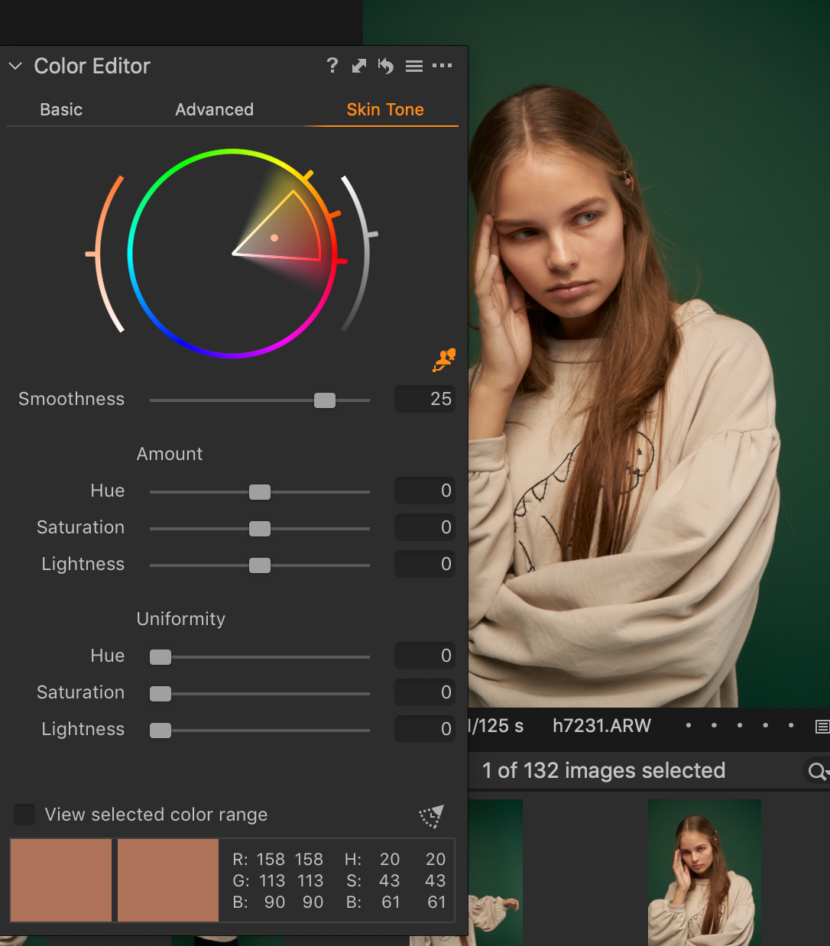This screenshot has width=830, height=946.
Task: Select the portrait thumbnail in the filmstrip
Action: [703, 870]
